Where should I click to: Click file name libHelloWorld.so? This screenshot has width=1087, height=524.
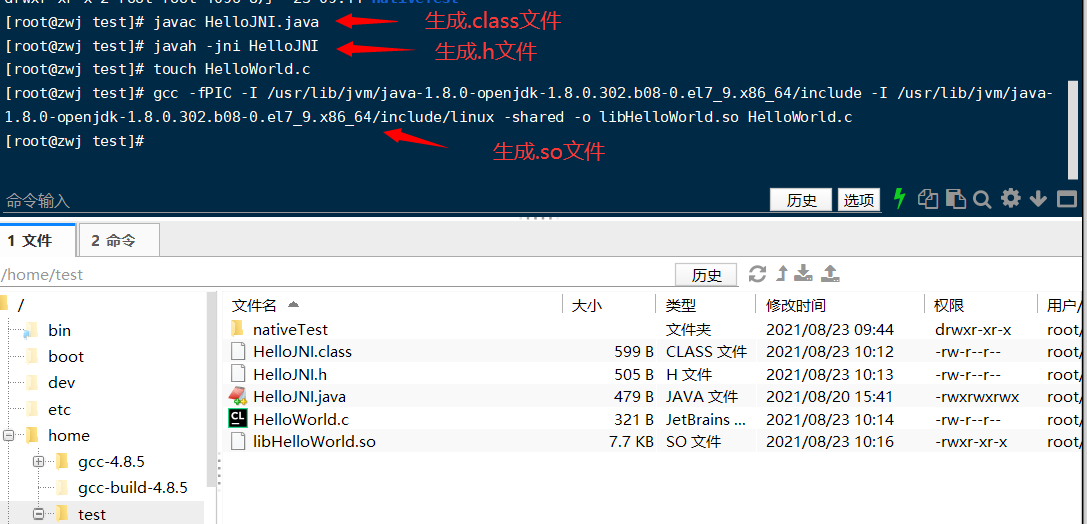tap(314, 442)
